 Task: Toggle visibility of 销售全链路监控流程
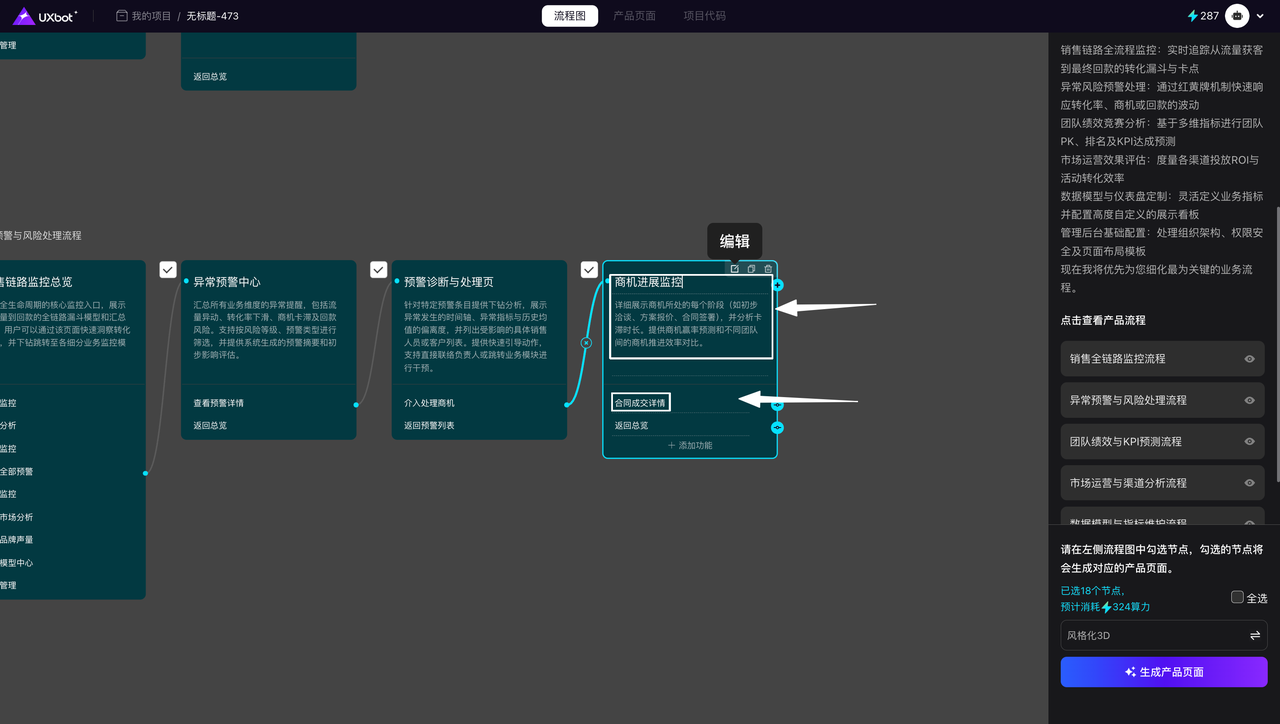click(x=1249, y=359)
